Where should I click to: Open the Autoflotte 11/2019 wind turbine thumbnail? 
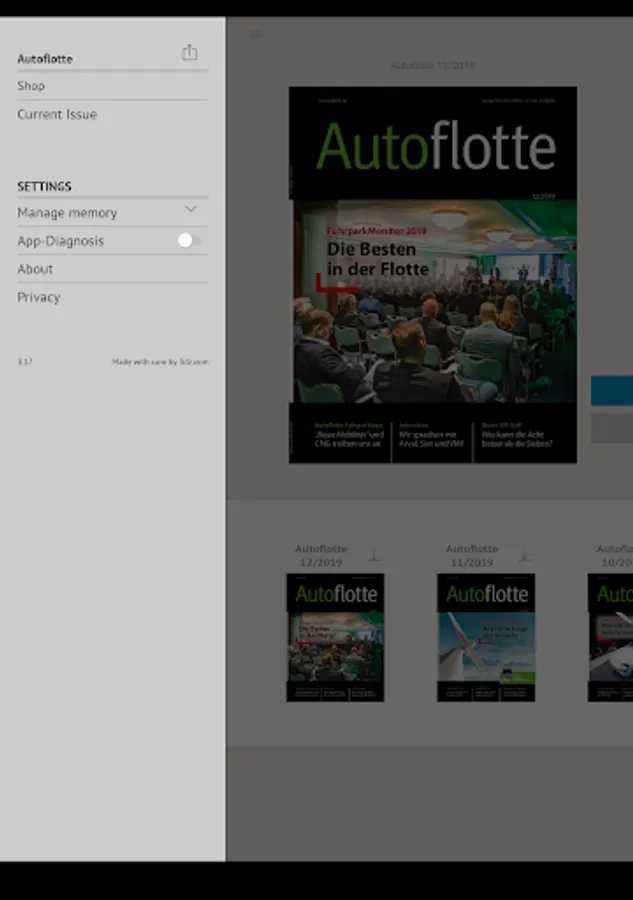point(486,637)
